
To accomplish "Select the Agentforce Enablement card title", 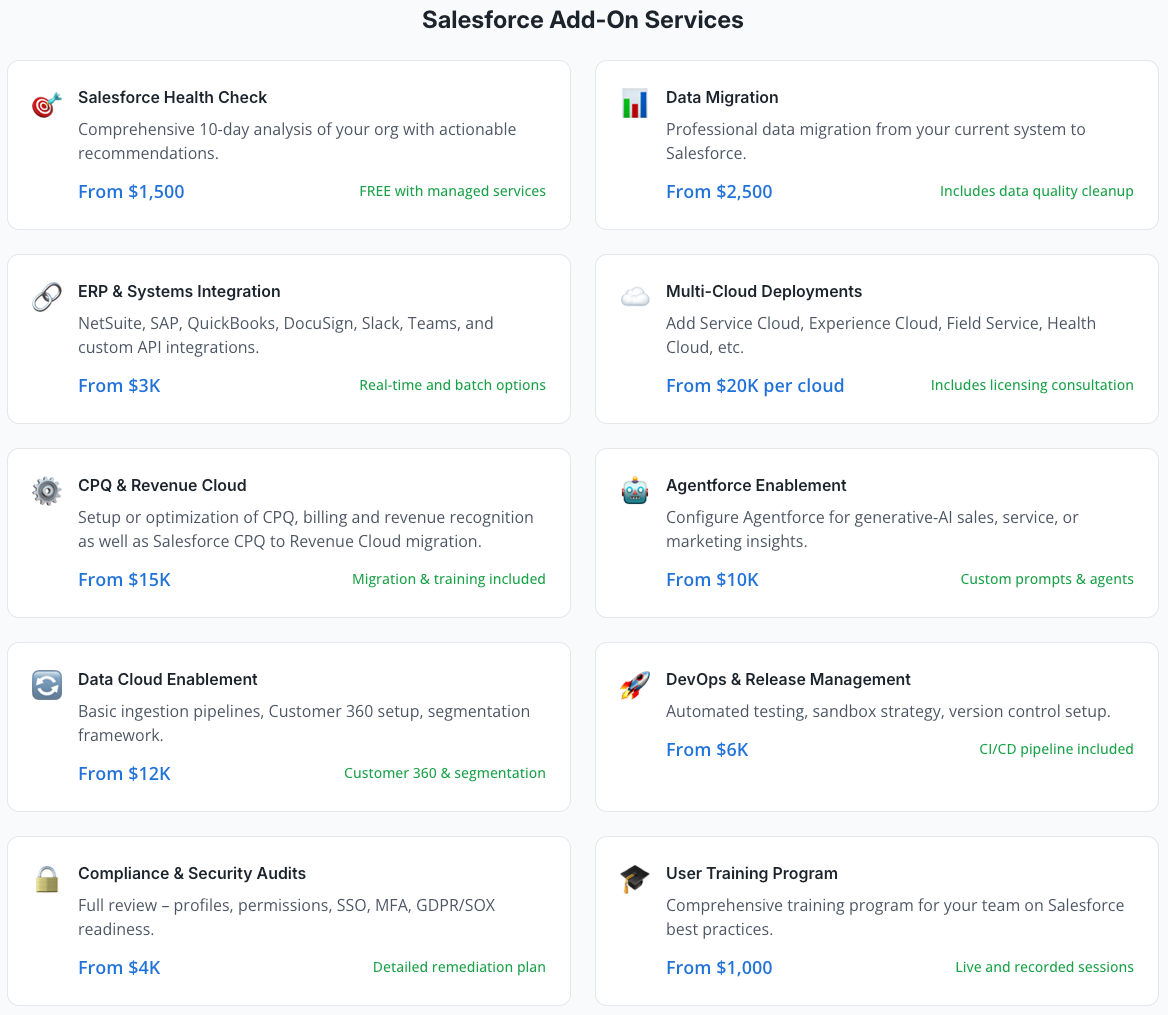I will coord(756,485).
